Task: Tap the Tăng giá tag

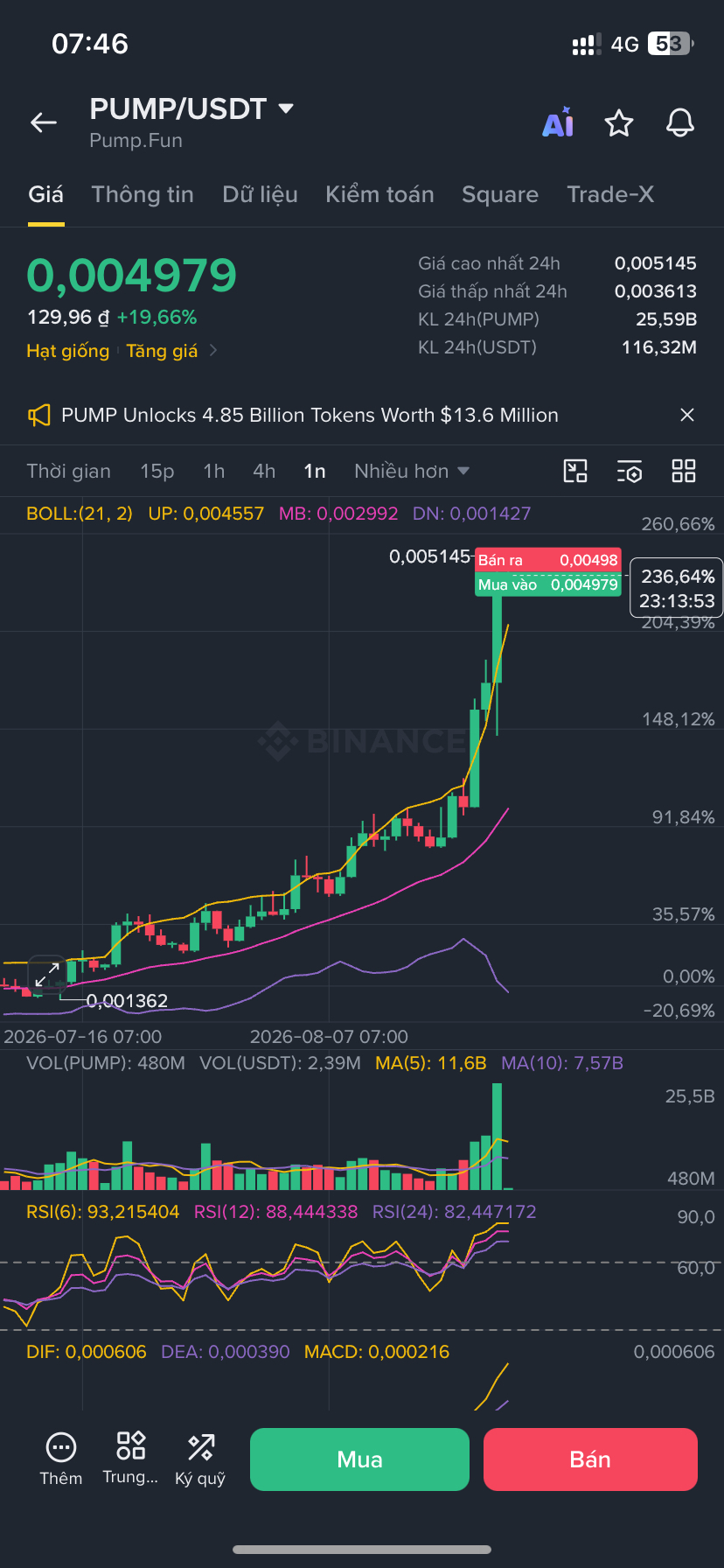Action: coord(162,351)
